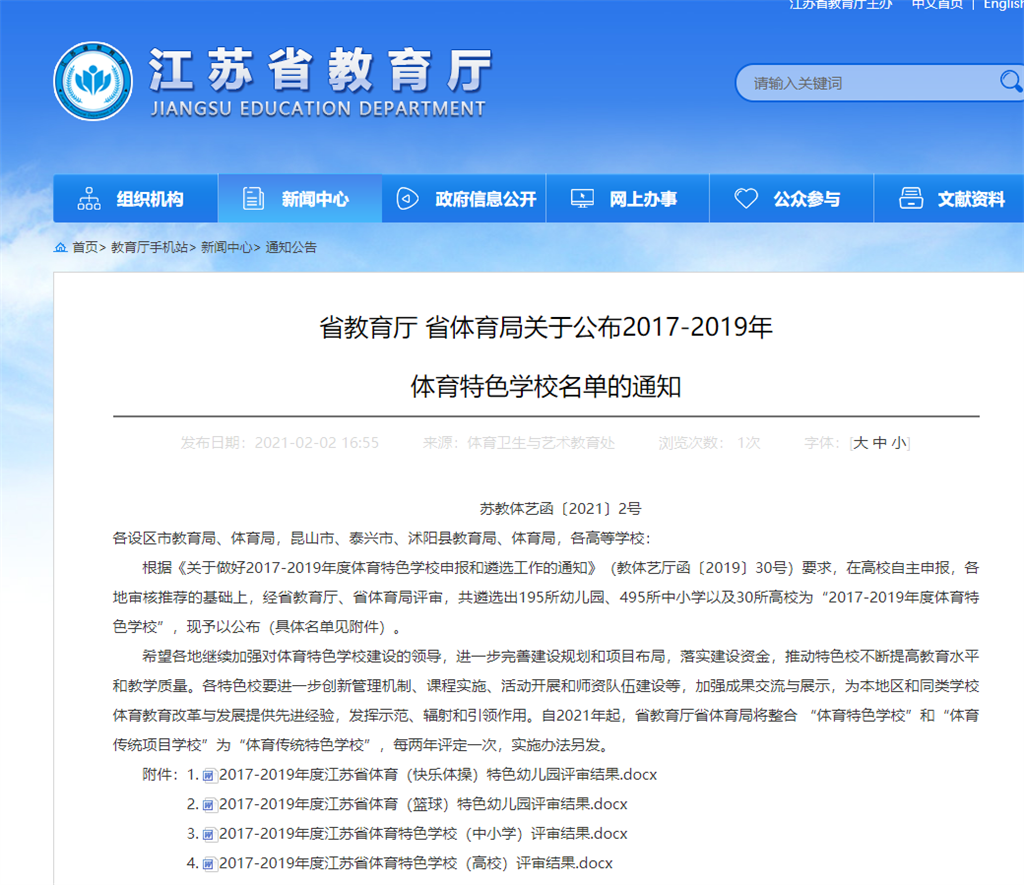Image resolution: width=1024 pixels, height=885 pixels.
Task: Click the headline line 体育特色学校名单的通知
Action: pyautogui.click(x=546, y=387)
